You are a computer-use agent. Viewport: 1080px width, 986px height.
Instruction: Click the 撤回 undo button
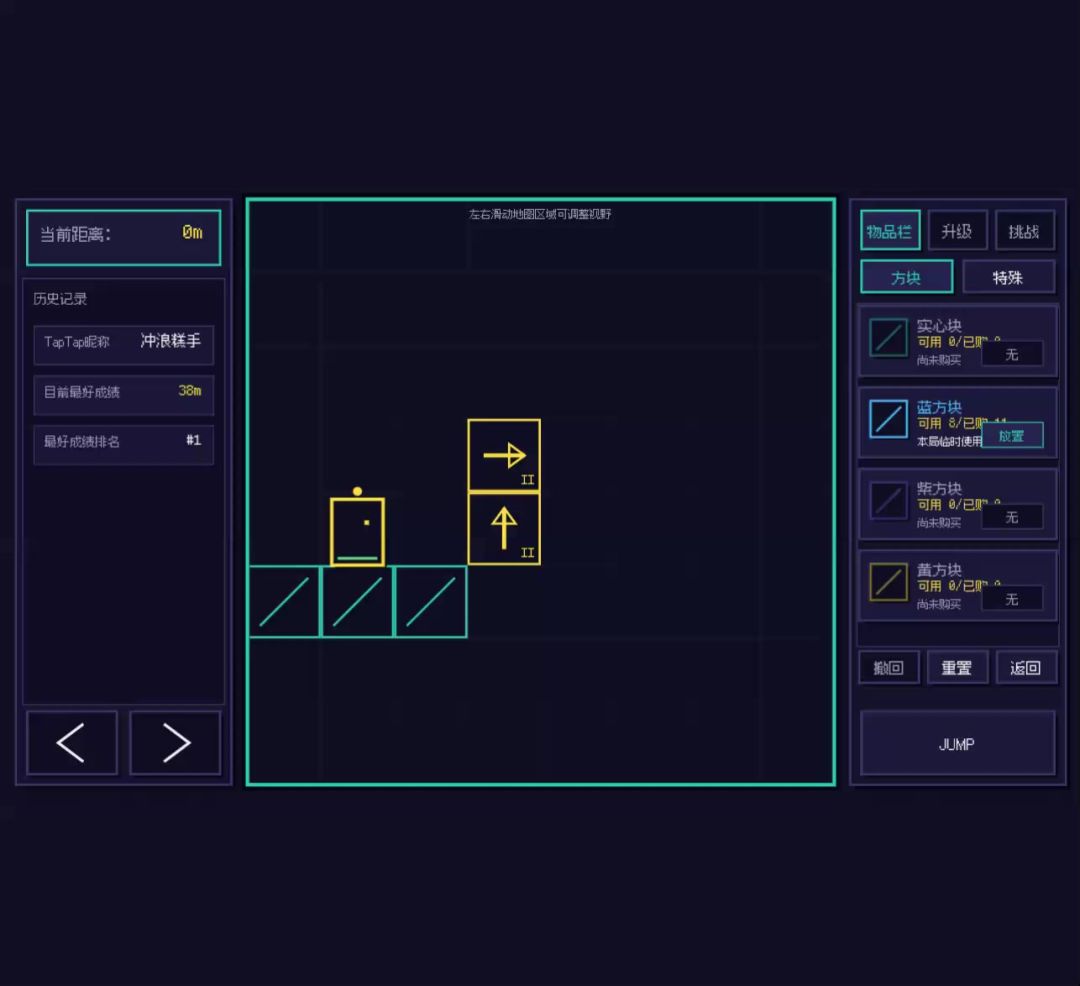coord(889,667)
